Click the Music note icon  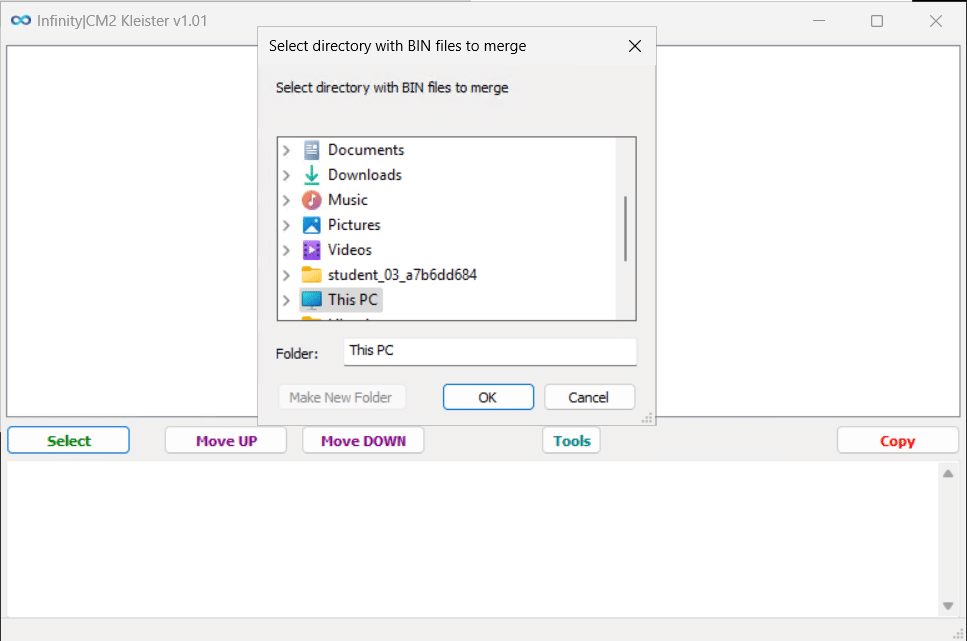click(312, 200)
